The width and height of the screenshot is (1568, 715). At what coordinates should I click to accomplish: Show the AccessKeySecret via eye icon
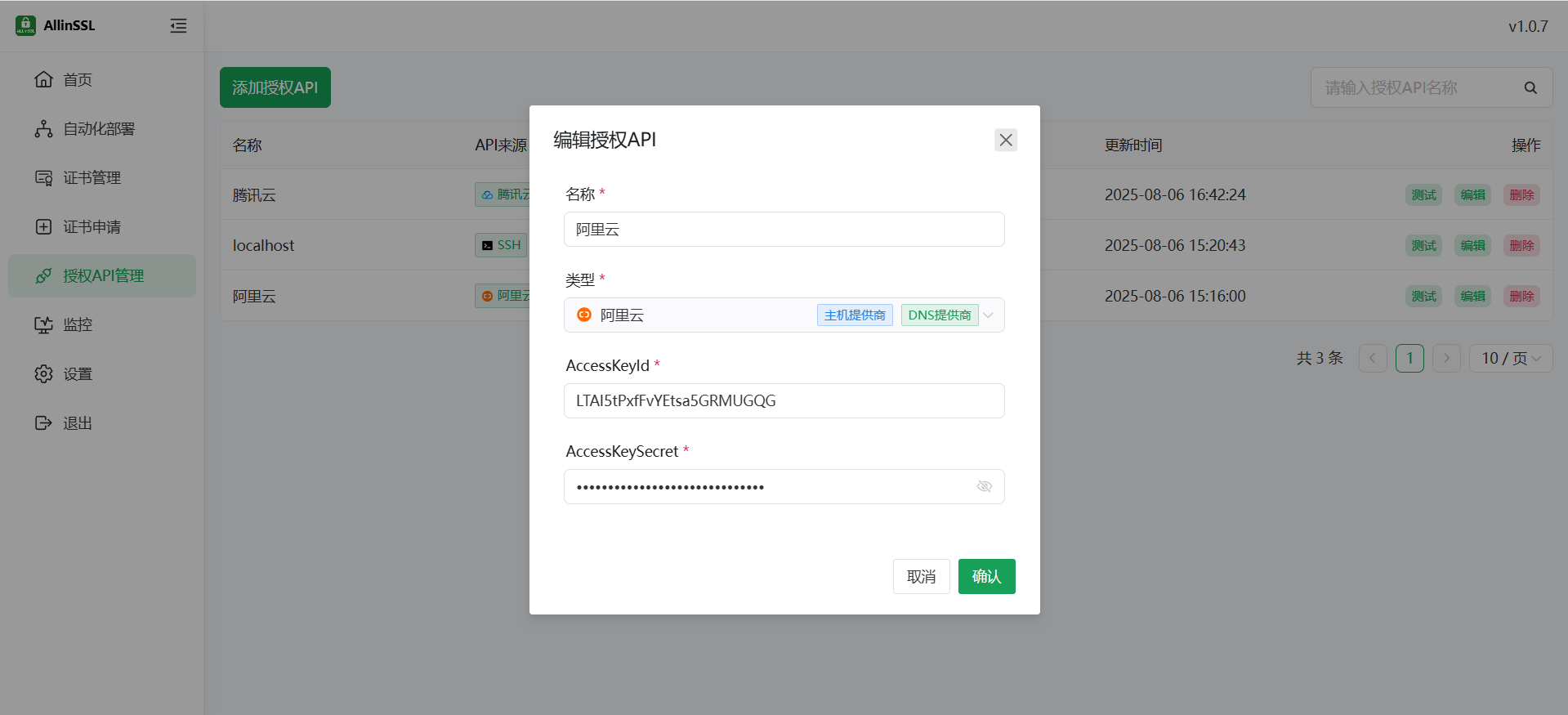tap(984, 486)
